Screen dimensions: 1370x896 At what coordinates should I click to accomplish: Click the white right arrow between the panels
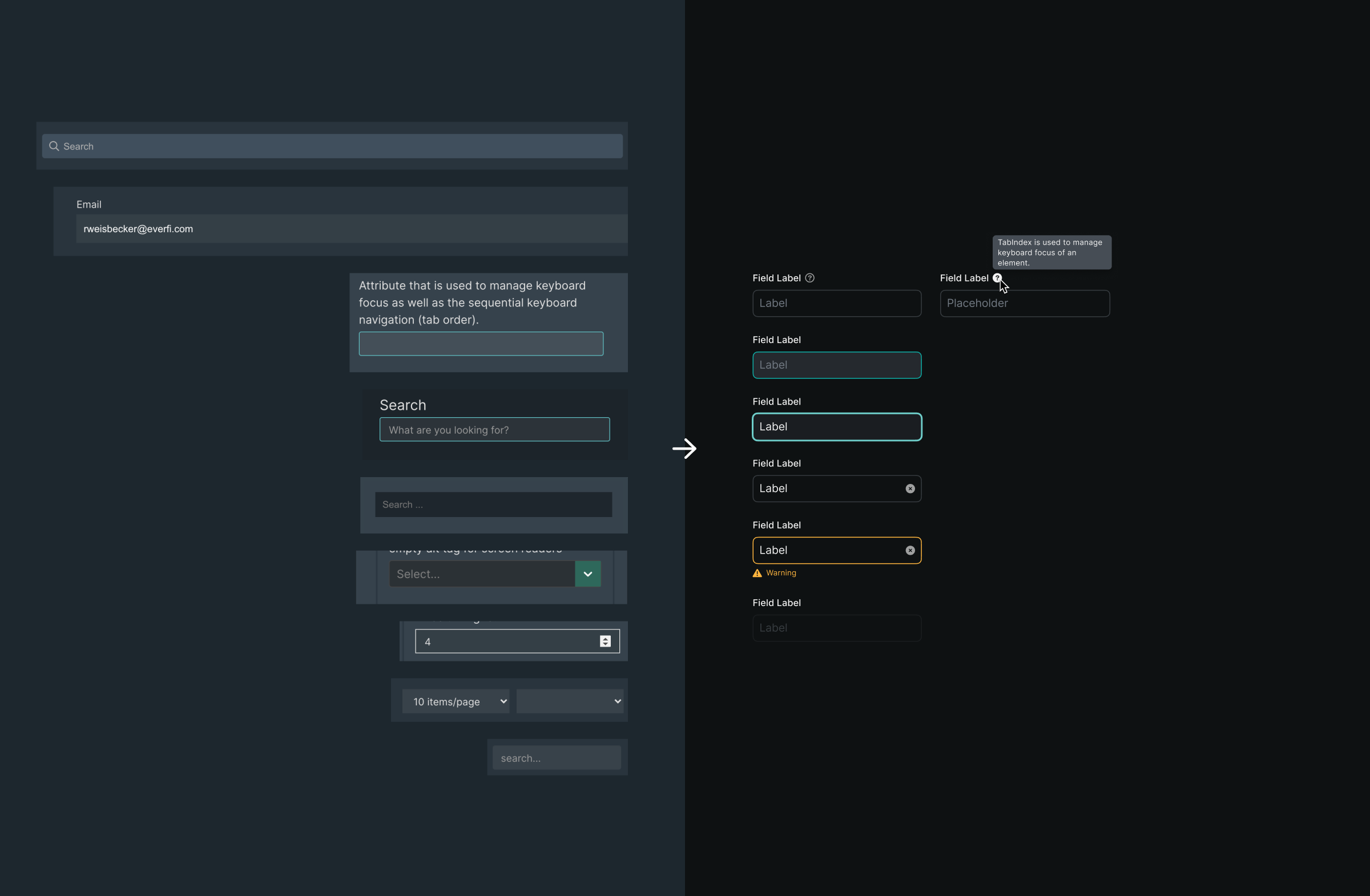[x=684, y=449]
